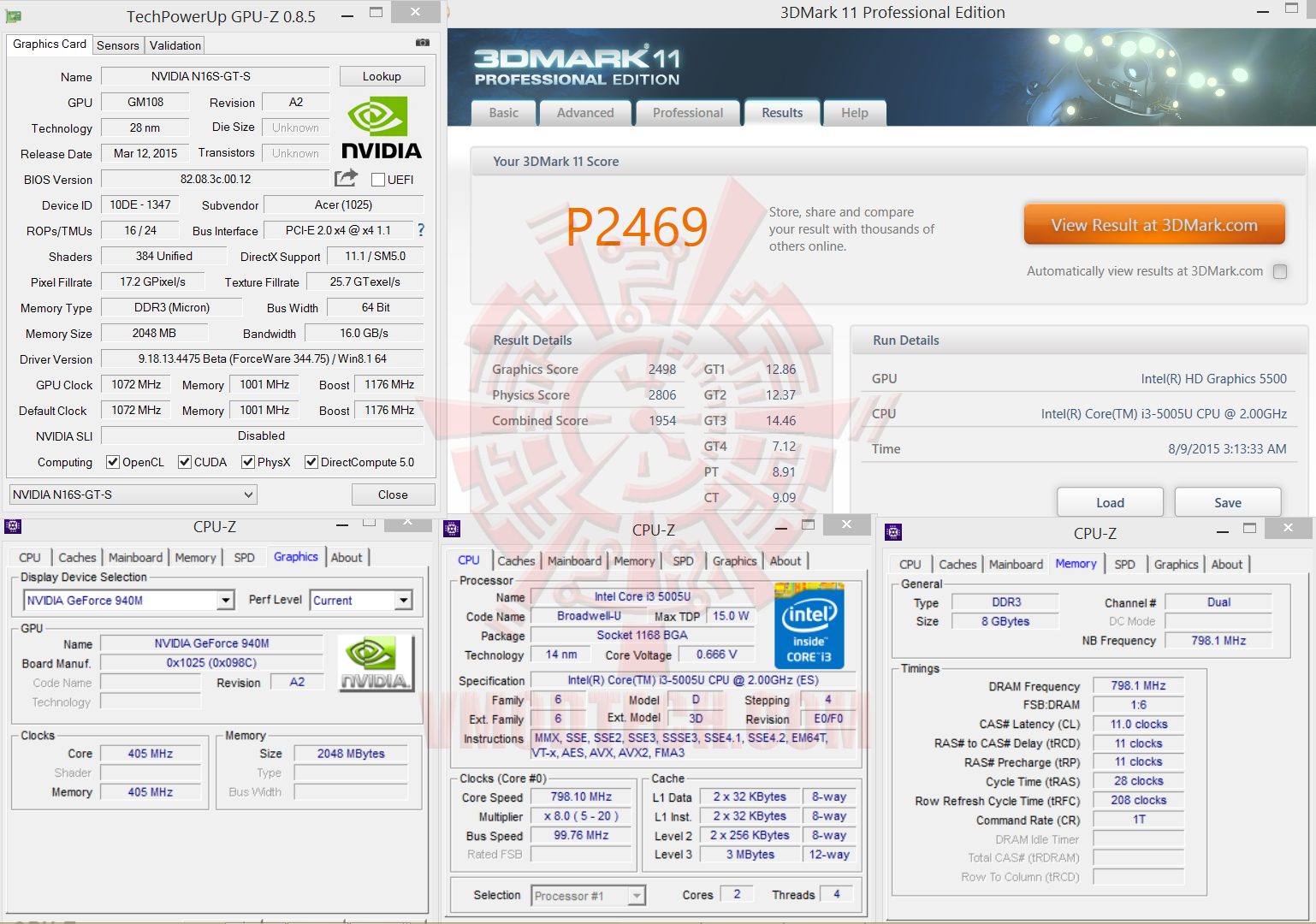Click the BIOS Version field 82.08.3c.00.12
Screen dimensions: 1316x924
(x=216, y=180)
